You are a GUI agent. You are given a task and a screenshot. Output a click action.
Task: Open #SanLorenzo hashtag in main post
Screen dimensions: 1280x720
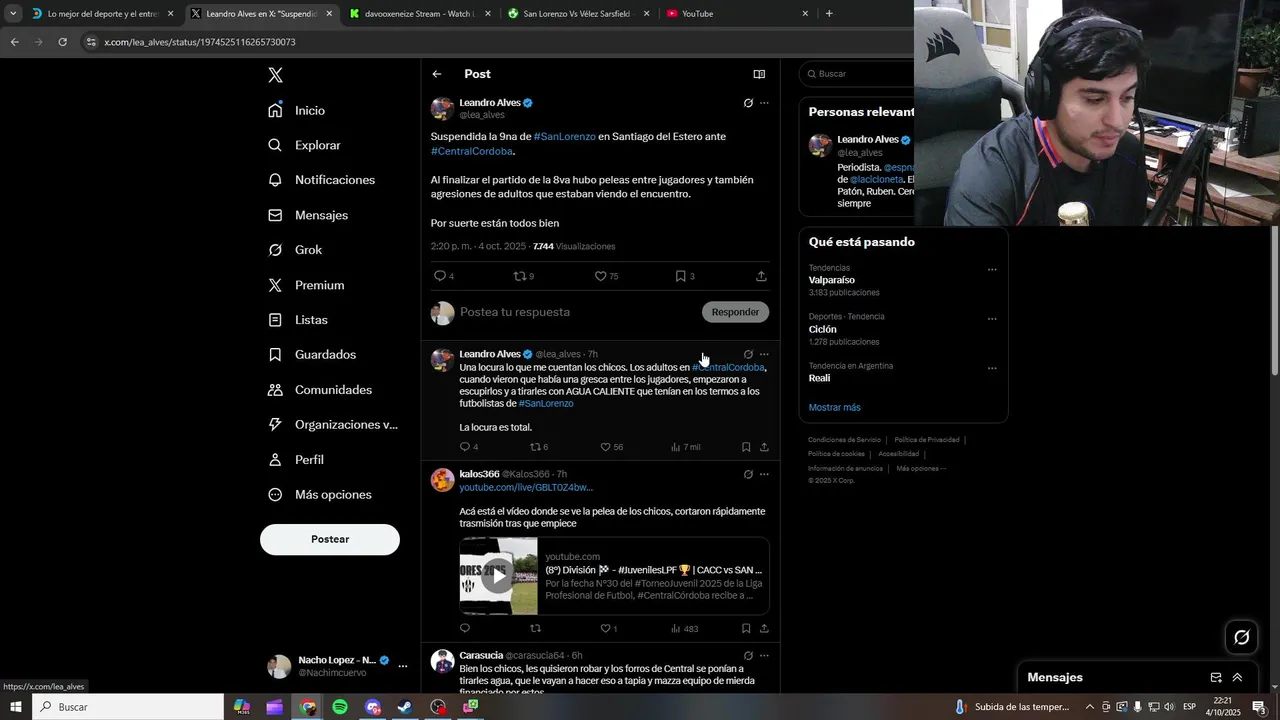click(x=564, y=136)
